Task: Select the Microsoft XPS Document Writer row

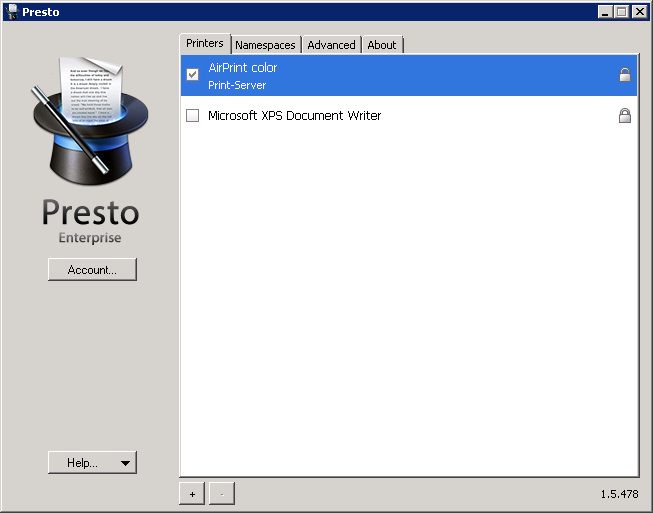Action: tap(409, 115)
